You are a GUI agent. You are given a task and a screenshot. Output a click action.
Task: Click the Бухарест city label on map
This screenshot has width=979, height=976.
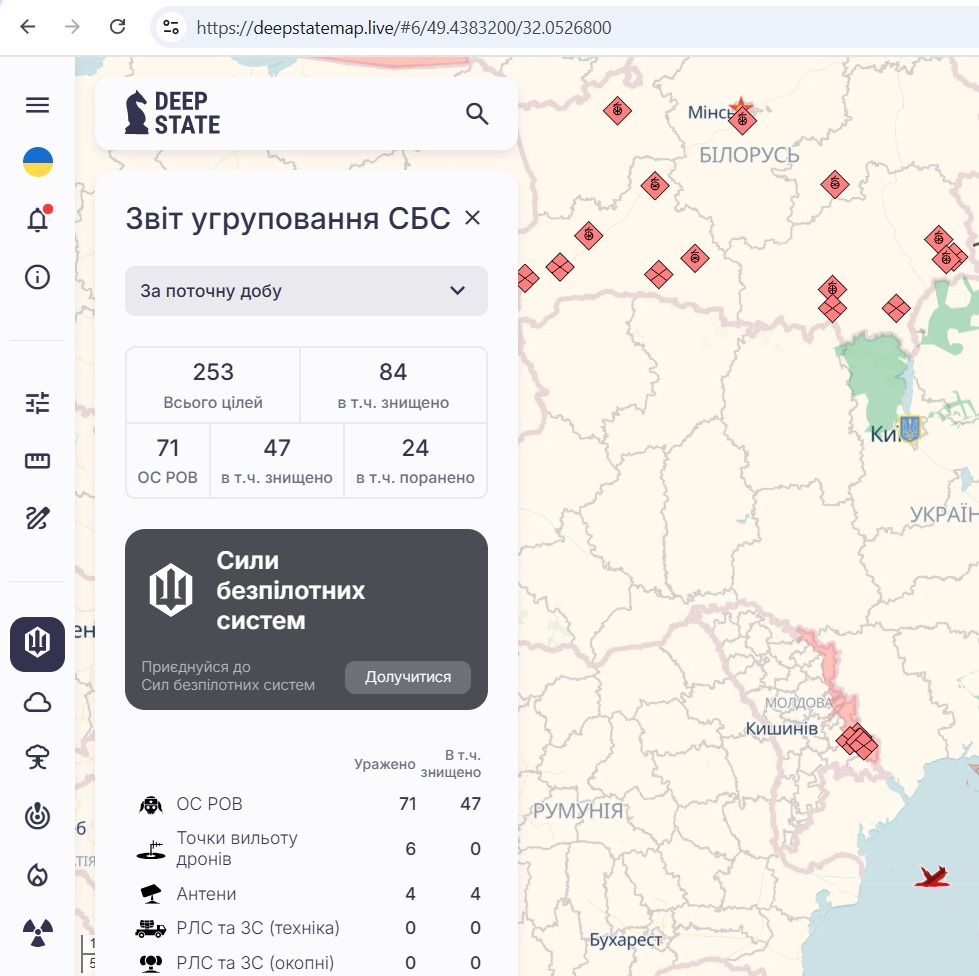(626, 940)
